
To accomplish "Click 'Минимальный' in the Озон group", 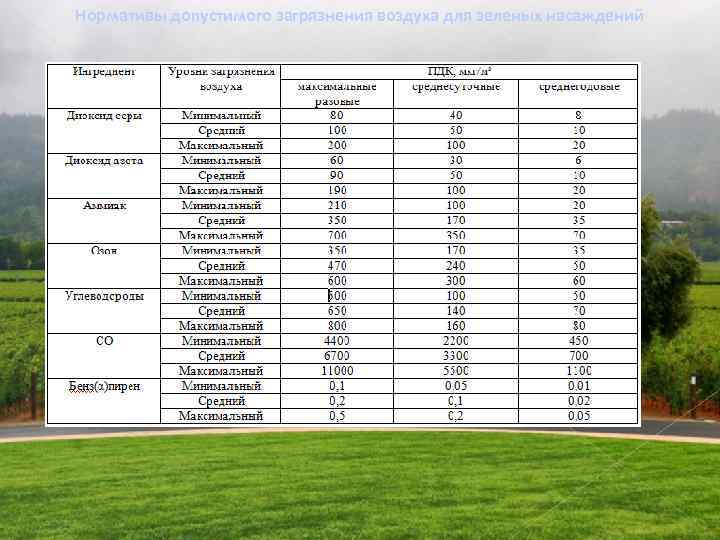I will click(x=221, y=250).
